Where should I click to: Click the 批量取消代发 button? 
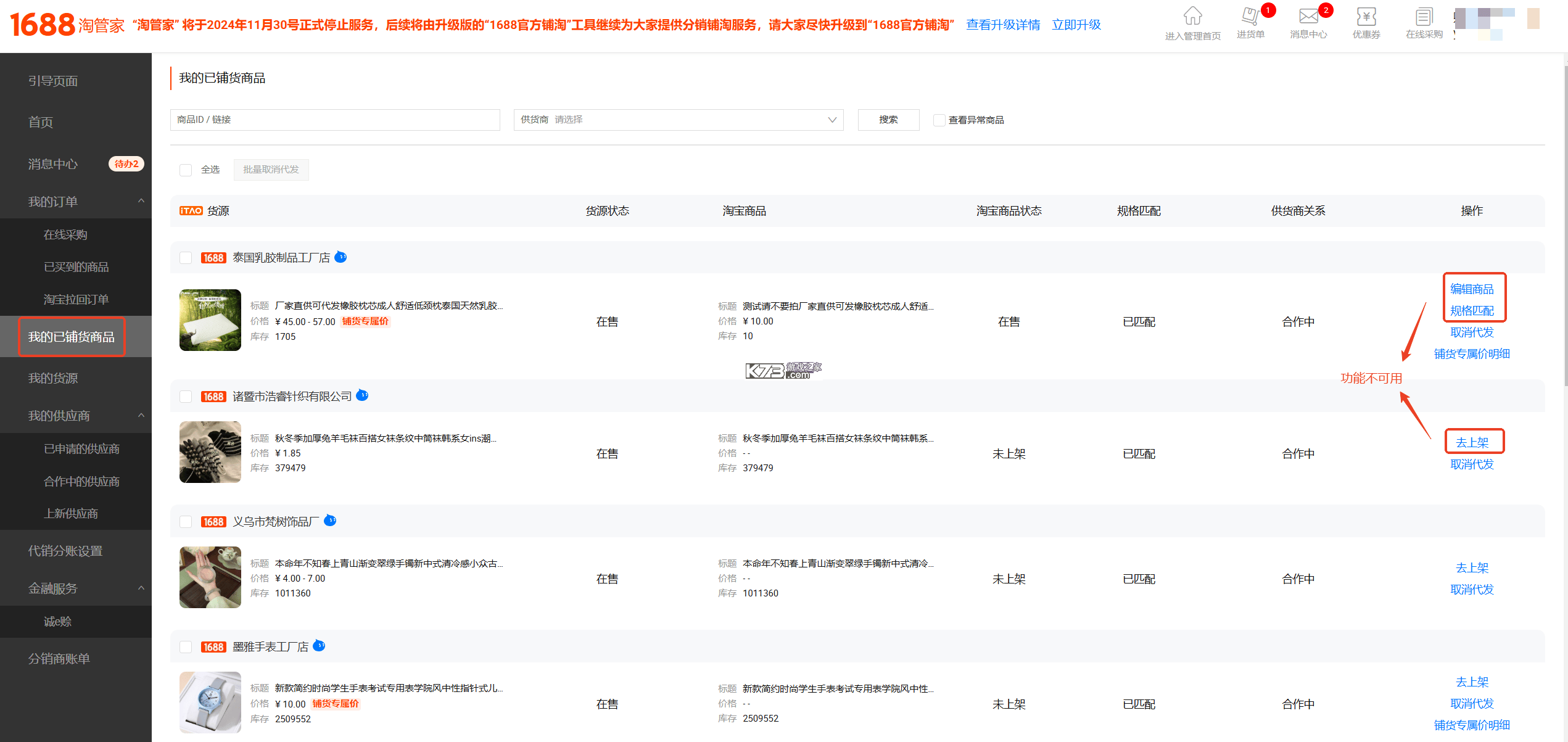(x=271, y=170)
